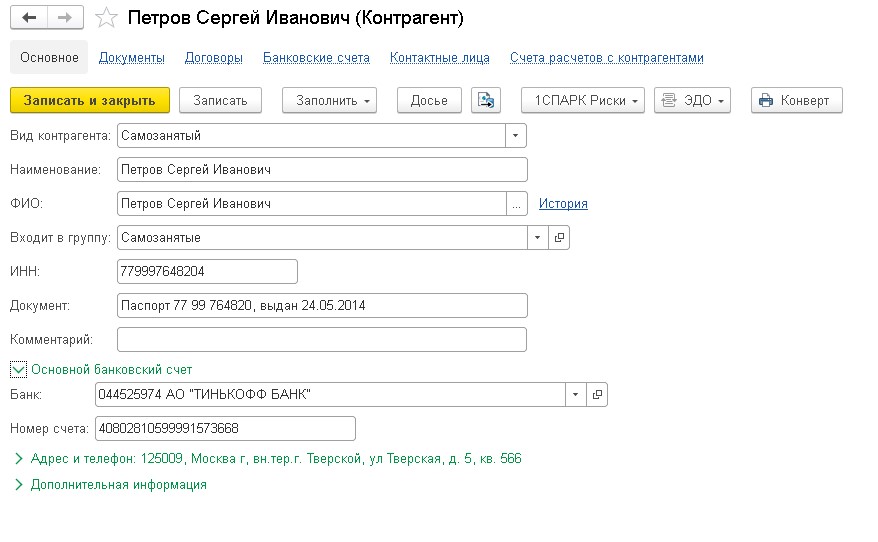
Task: Print an envelope with the Конверт button
Action: [x=796, y=100]
